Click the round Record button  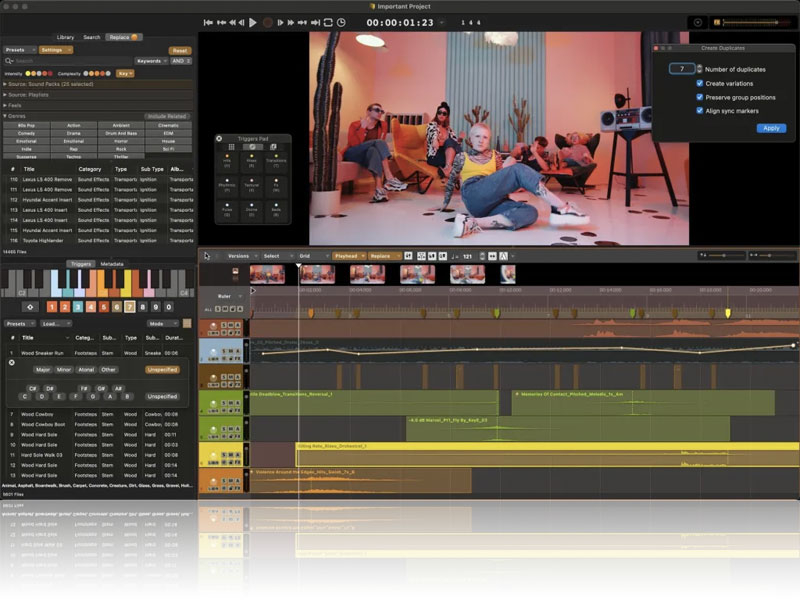[268, 21]
